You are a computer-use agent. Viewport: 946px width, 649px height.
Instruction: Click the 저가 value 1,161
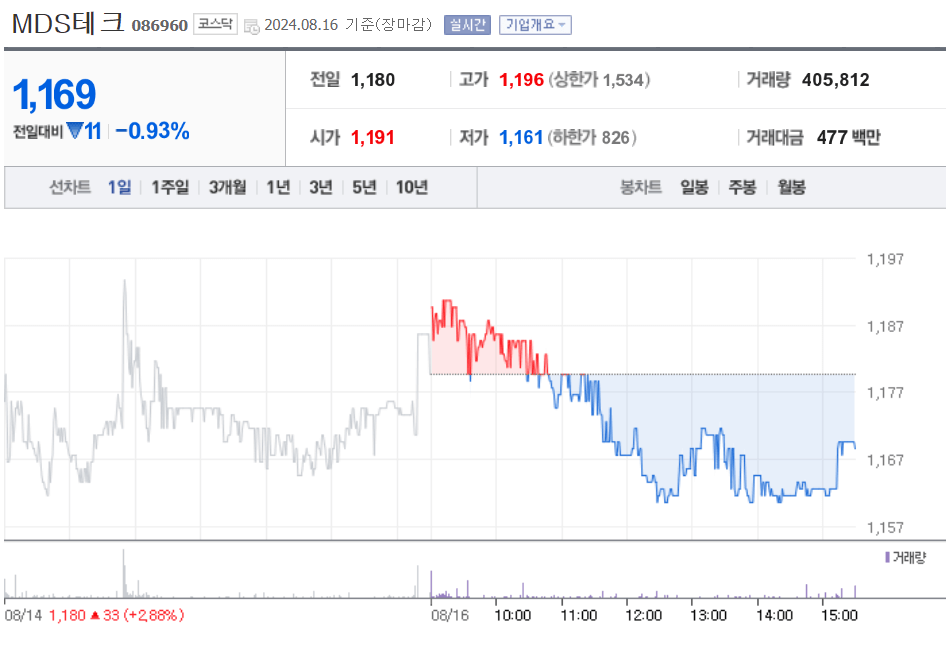click(521, 138)
